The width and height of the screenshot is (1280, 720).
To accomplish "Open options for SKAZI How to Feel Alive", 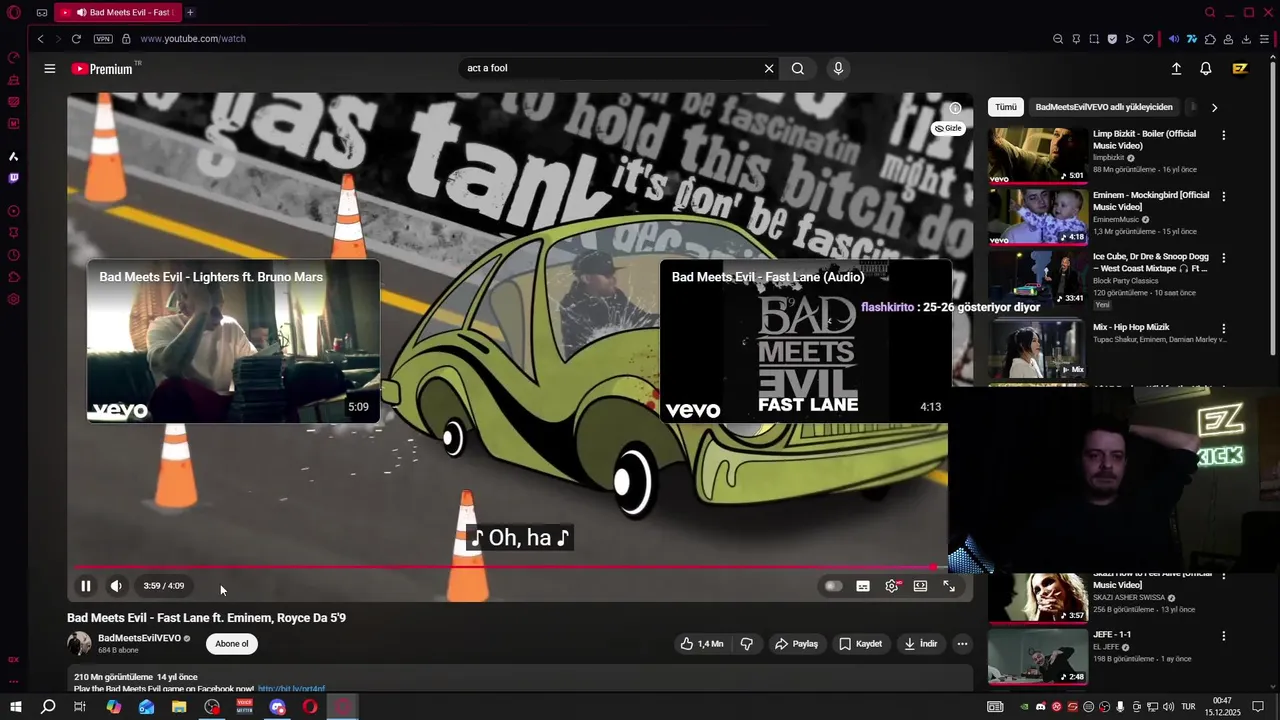I will click(x=1223, y=577).
